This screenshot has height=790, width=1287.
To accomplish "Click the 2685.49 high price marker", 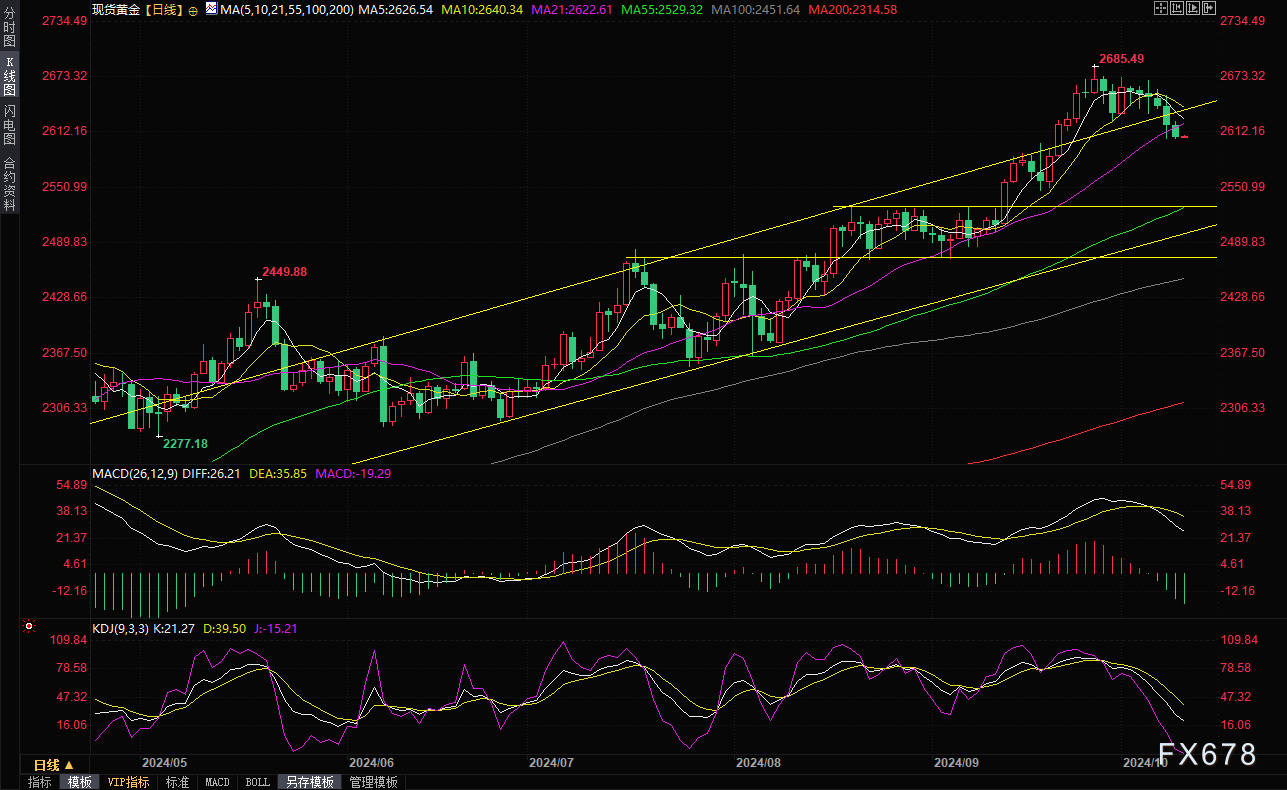I will click(x=1120, y=59).
